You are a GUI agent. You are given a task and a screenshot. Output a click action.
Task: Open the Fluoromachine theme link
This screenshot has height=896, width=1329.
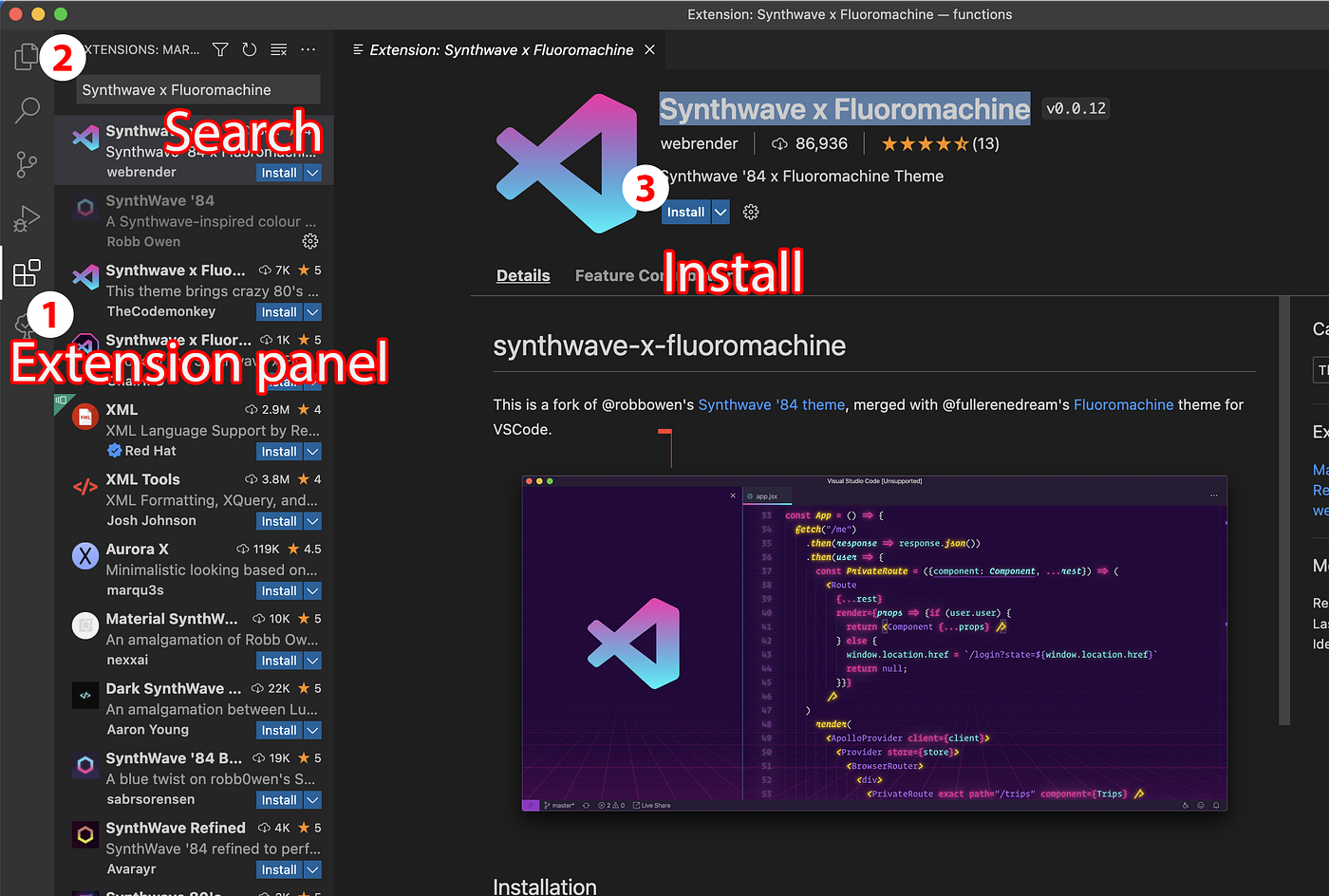(1124, 404)
